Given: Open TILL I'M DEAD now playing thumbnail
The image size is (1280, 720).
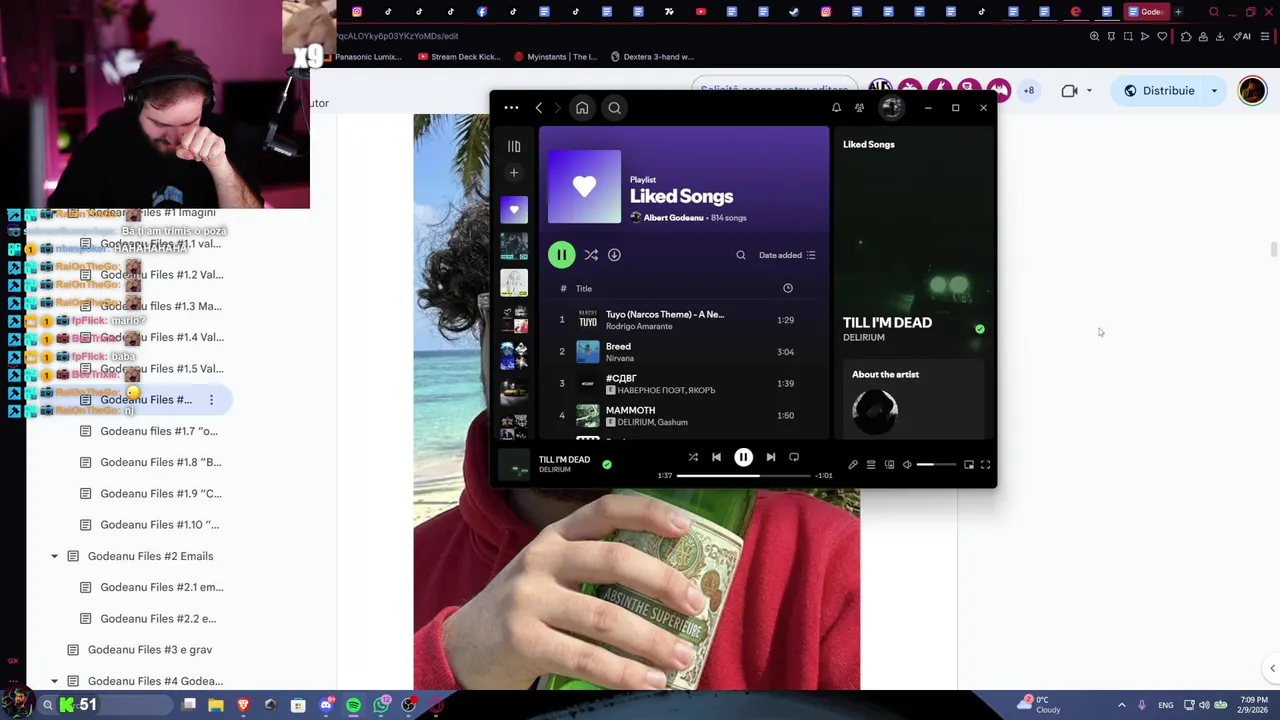Looking at the screenshot, I should click(514, 464).
